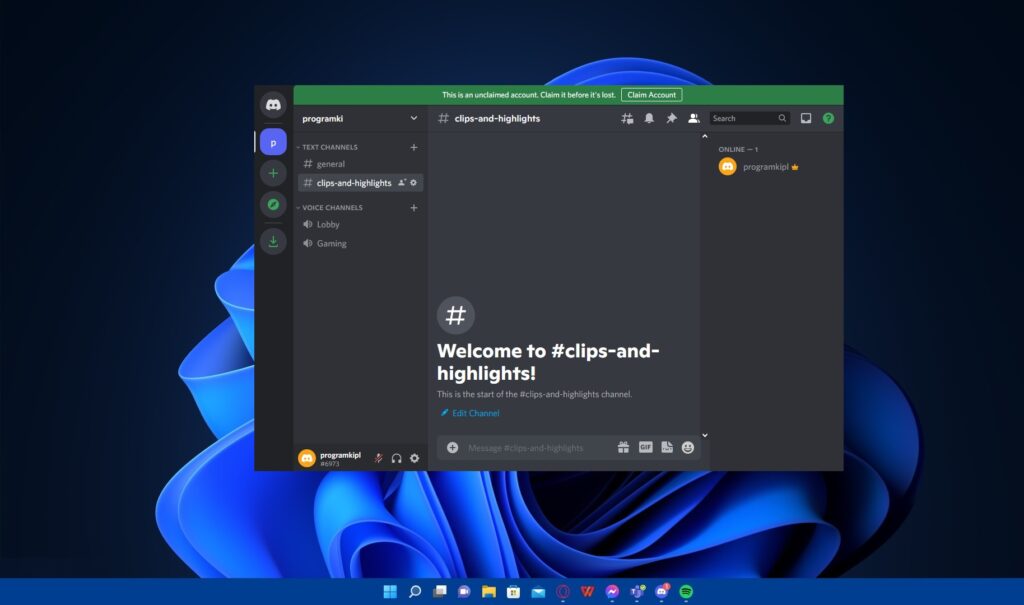Join the Lobby voice channel
This screenshot has height=605, width=1024.
[360, 224]
